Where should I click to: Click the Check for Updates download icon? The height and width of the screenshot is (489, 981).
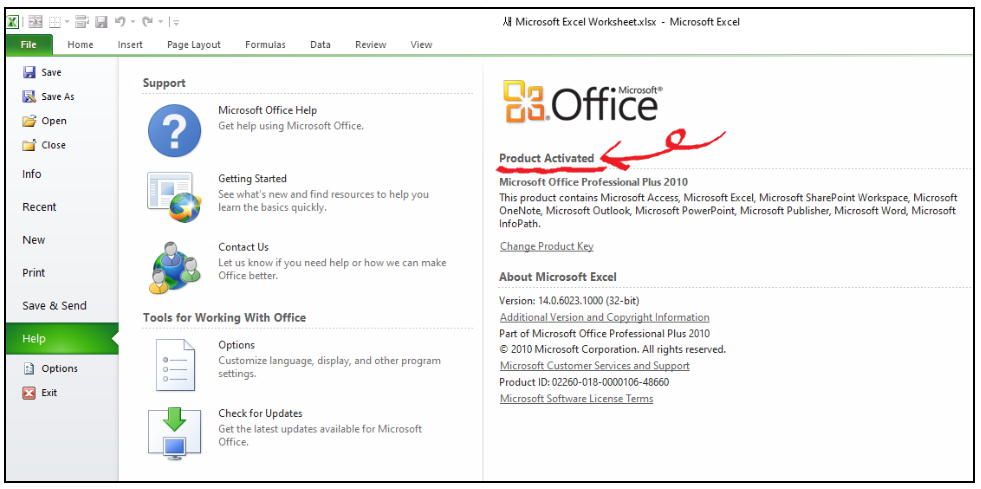pos(175,433)
